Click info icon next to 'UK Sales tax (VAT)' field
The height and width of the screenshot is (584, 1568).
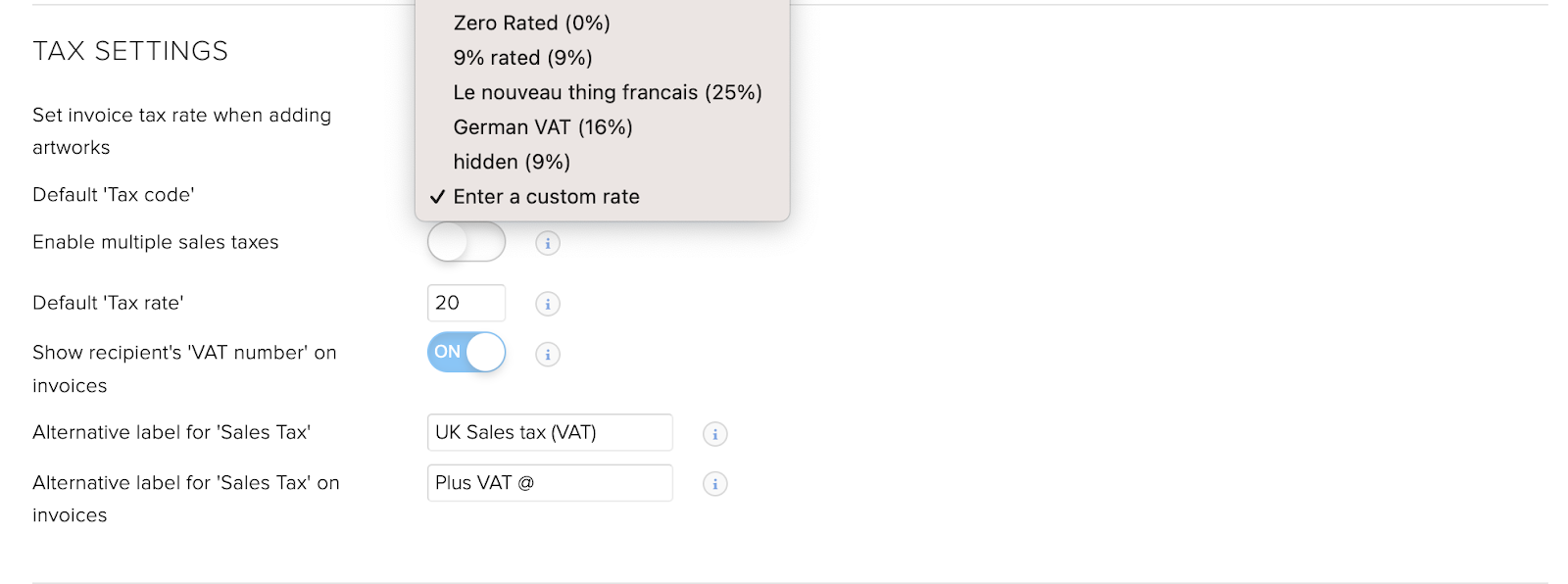point(715,434)
